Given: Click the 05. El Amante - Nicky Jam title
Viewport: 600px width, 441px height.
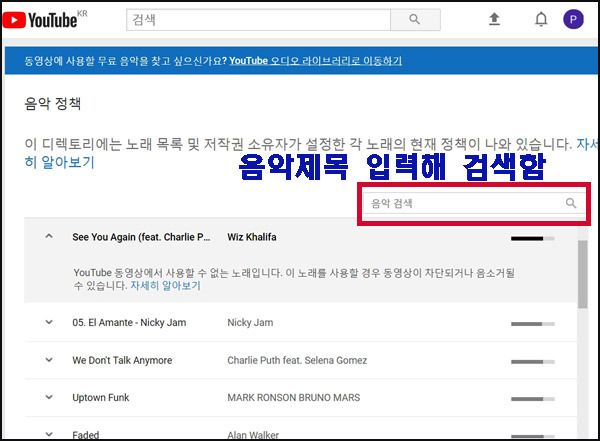Looking at the screenshot, I should (x=129, y=323).
